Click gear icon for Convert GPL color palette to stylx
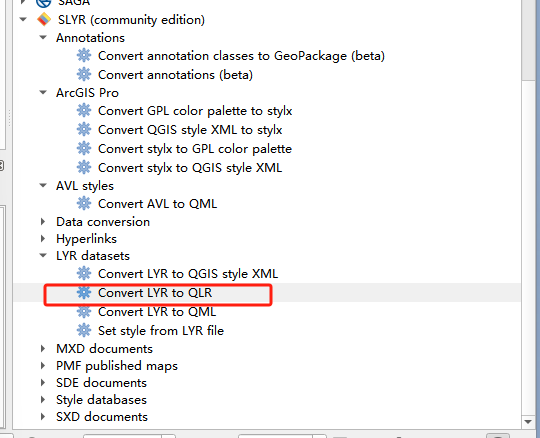The height and width of the screenshot is (438, 540). tap(84, 111)
